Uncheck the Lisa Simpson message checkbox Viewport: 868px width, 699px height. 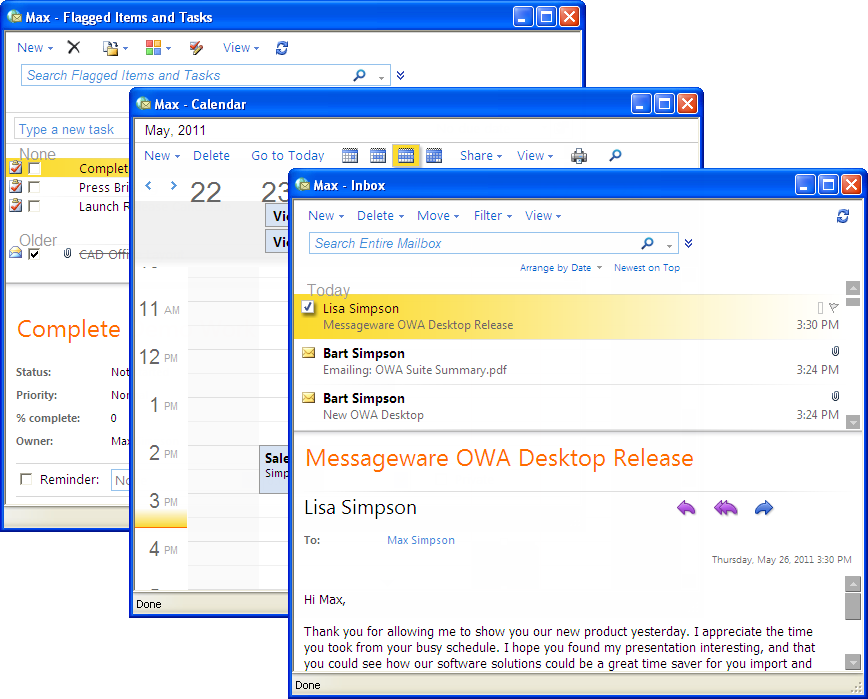pyautogui.click(x=308, y=307)
